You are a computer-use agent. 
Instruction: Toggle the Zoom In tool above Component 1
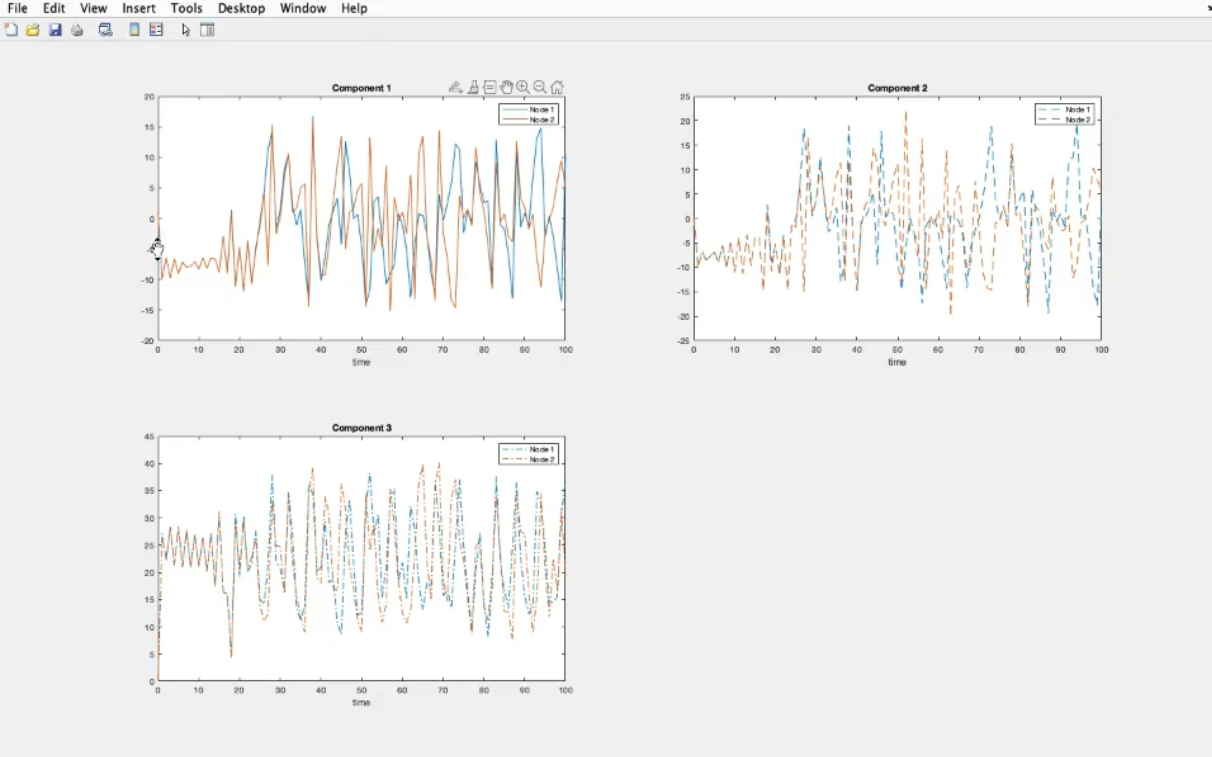[x=523, y=88]
